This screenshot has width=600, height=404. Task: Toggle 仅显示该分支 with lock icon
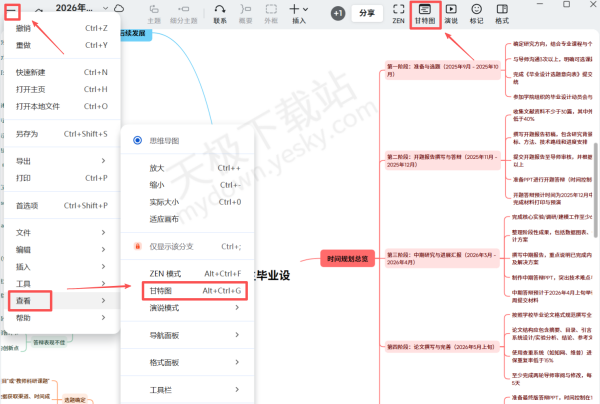pyautogui.click(x=186, y=246)
